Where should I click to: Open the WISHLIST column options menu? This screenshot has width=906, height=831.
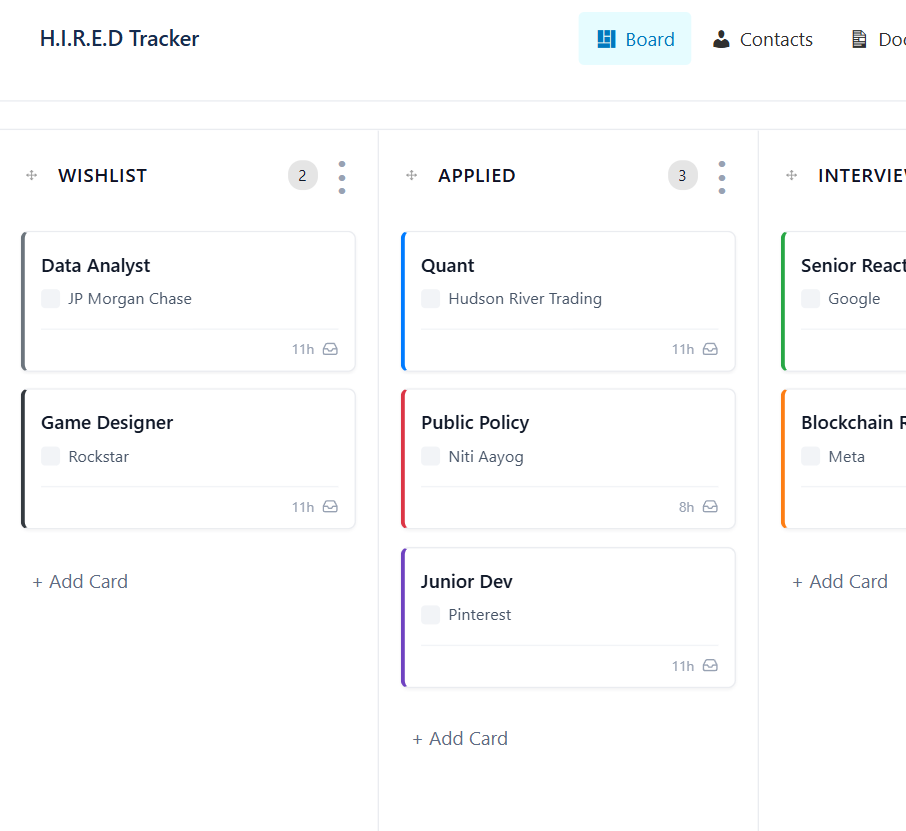(342, 177)
